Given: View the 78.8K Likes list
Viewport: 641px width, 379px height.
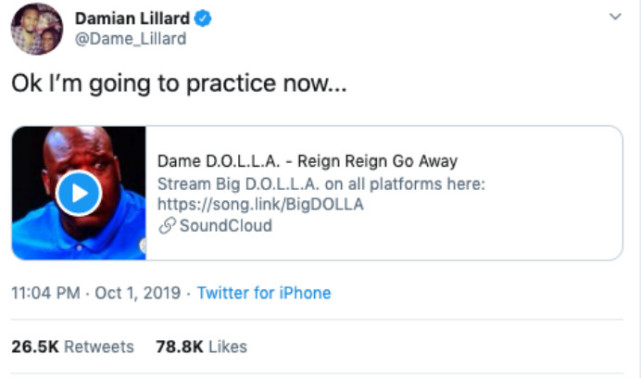Looking at the screenshot, I should (x=202, y=347).
